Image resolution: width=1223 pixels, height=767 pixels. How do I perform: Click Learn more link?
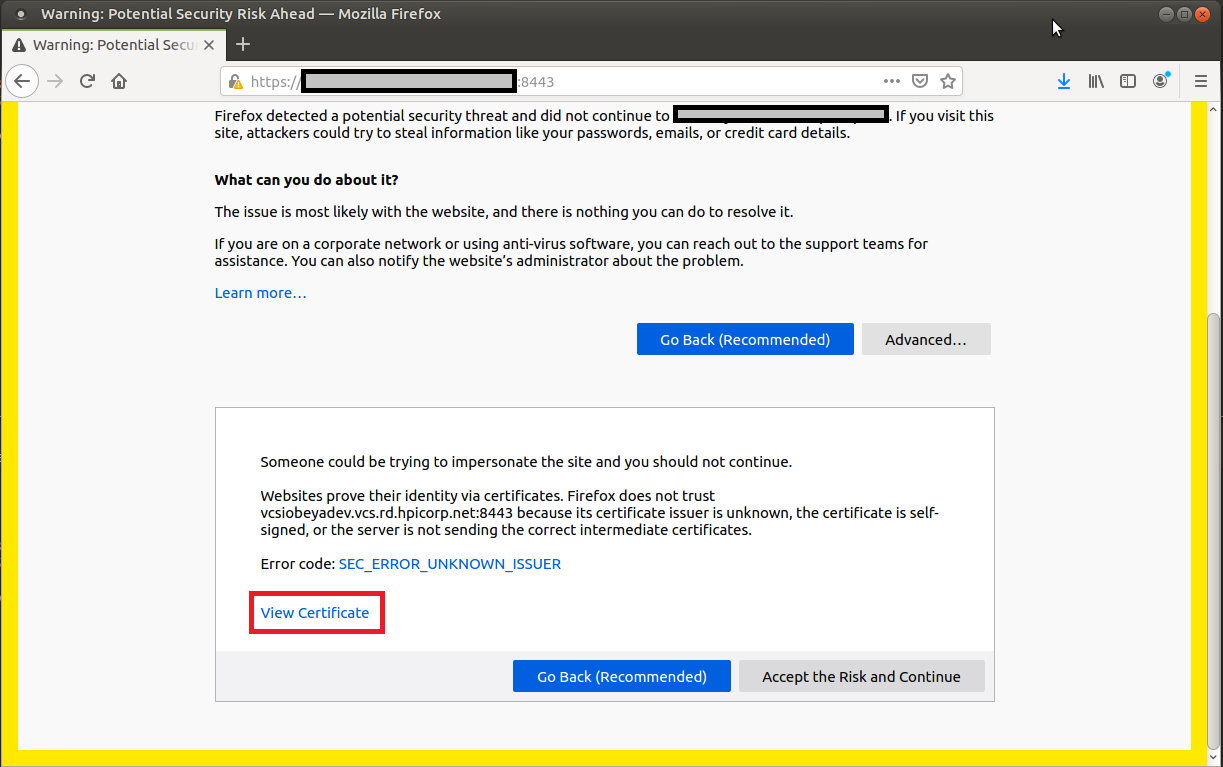pyautogui.click(x=260, y=293)
